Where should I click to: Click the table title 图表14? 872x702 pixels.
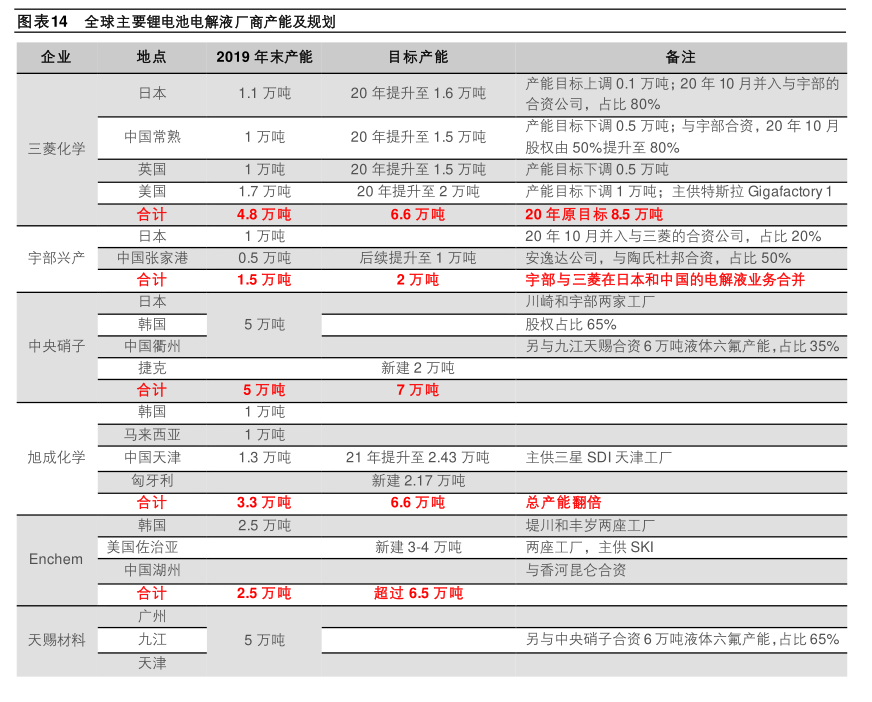point(42,21)
